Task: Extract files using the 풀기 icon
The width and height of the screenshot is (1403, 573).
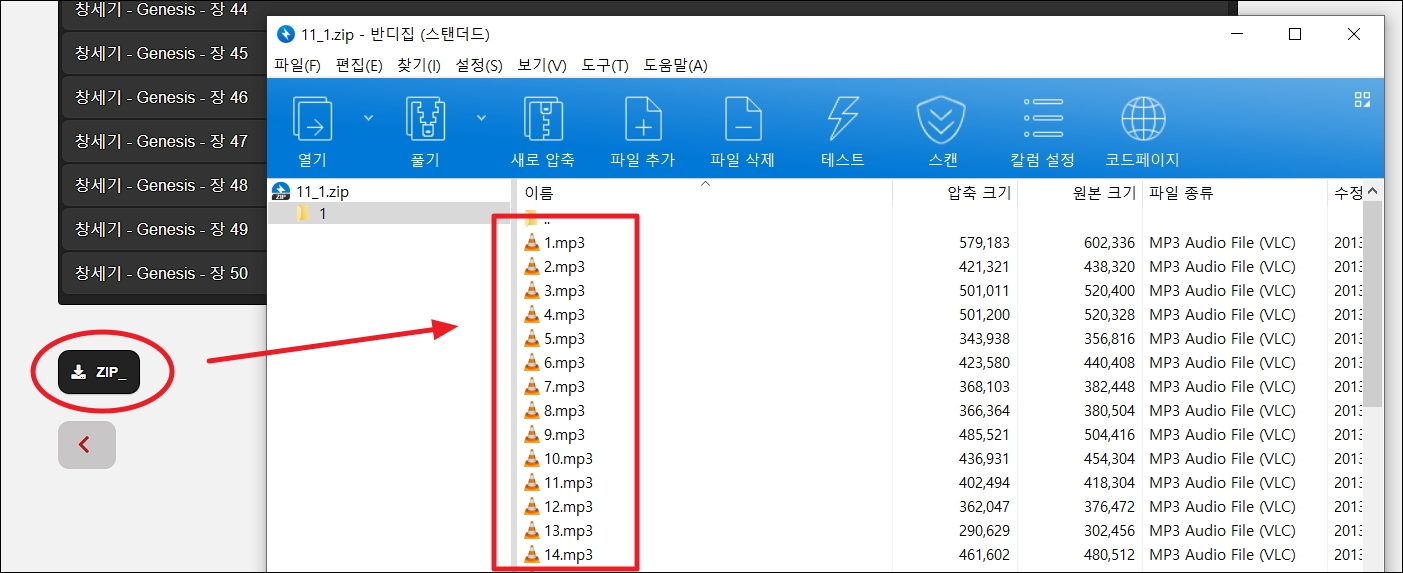Action: click(x=425, y=131)
